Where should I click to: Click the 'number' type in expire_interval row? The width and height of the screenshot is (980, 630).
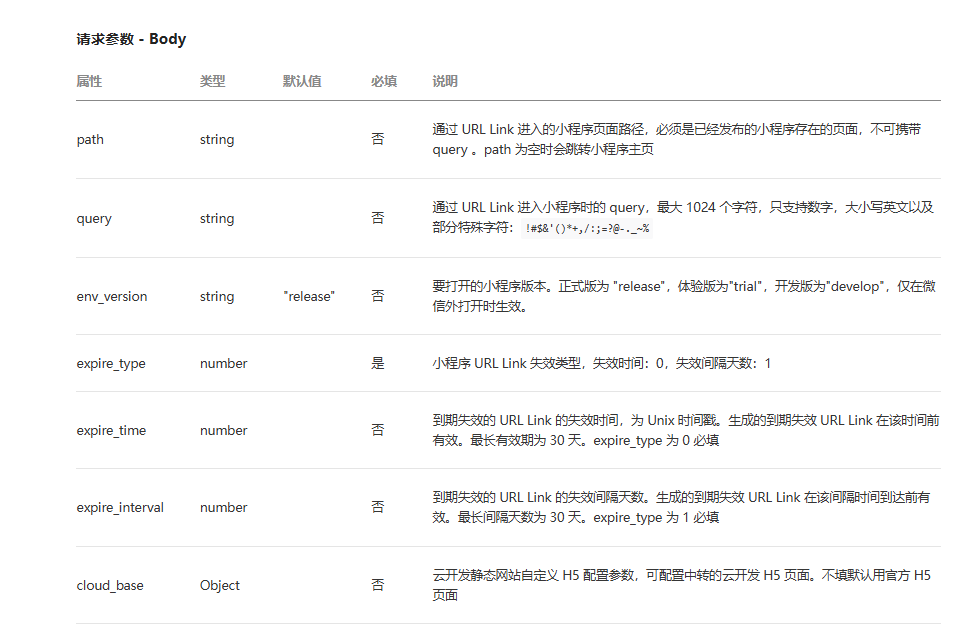(224, 508)
